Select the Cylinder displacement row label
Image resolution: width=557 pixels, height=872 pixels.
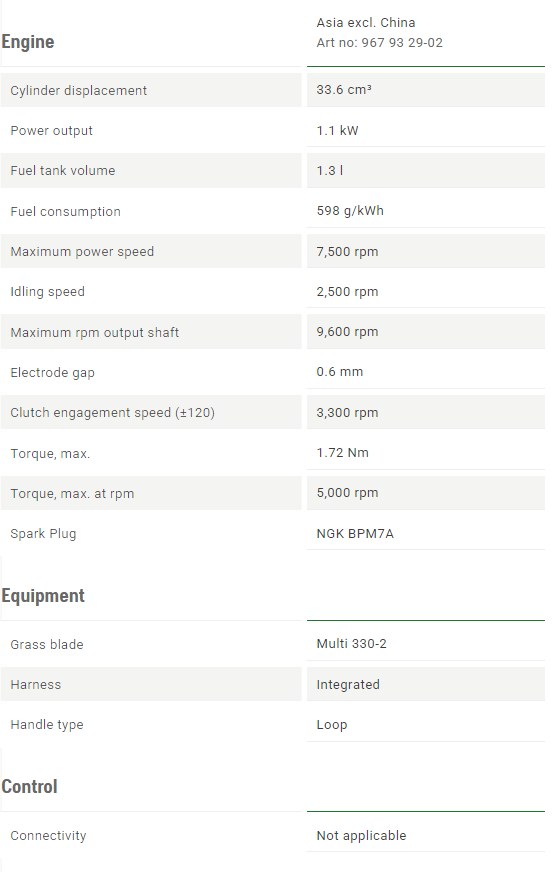tap(78, 91)
